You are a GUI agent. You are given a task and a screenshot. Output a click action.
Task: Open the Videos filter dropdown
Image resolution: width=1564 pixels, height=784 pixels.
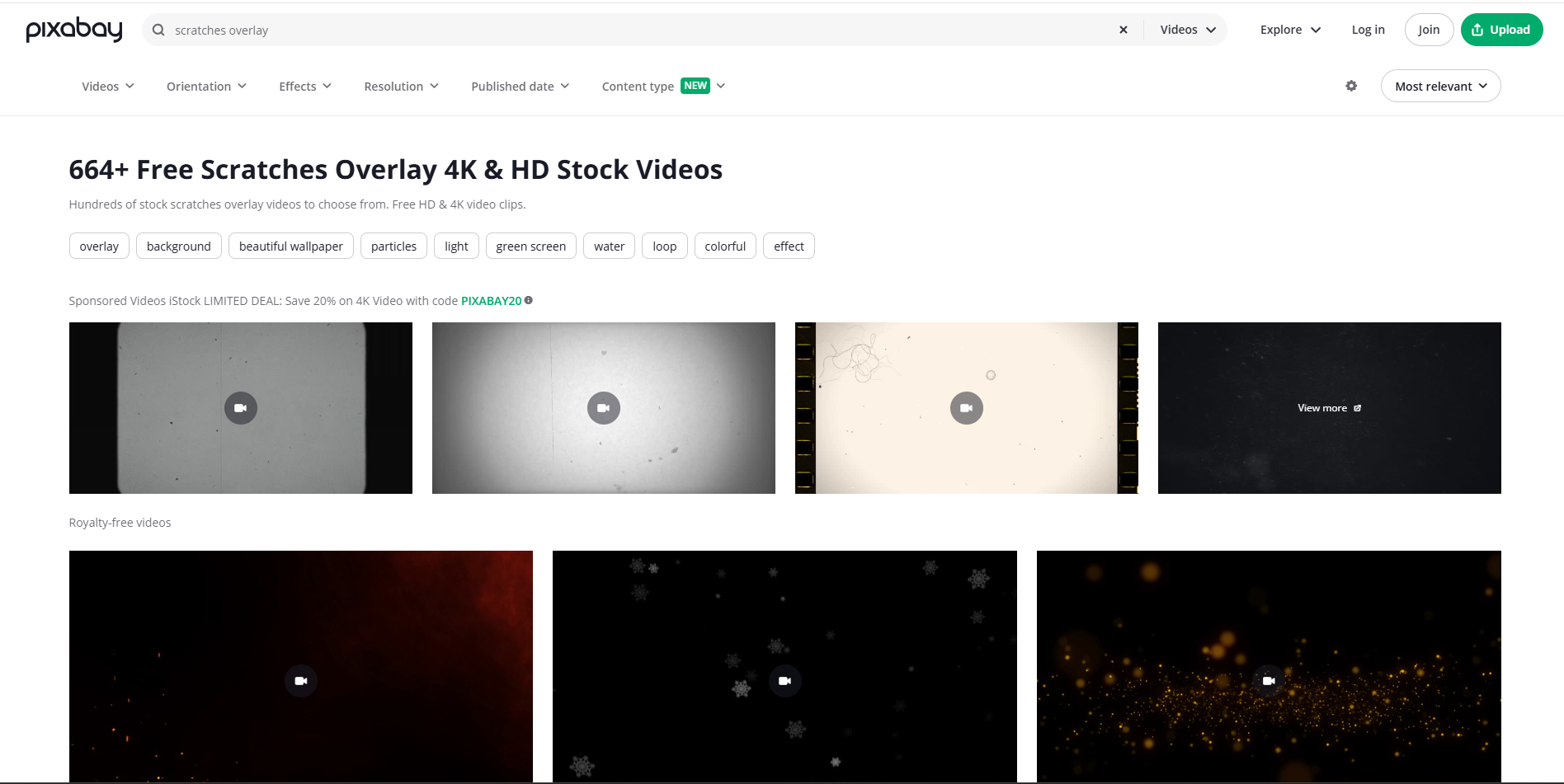click(108, 87)
